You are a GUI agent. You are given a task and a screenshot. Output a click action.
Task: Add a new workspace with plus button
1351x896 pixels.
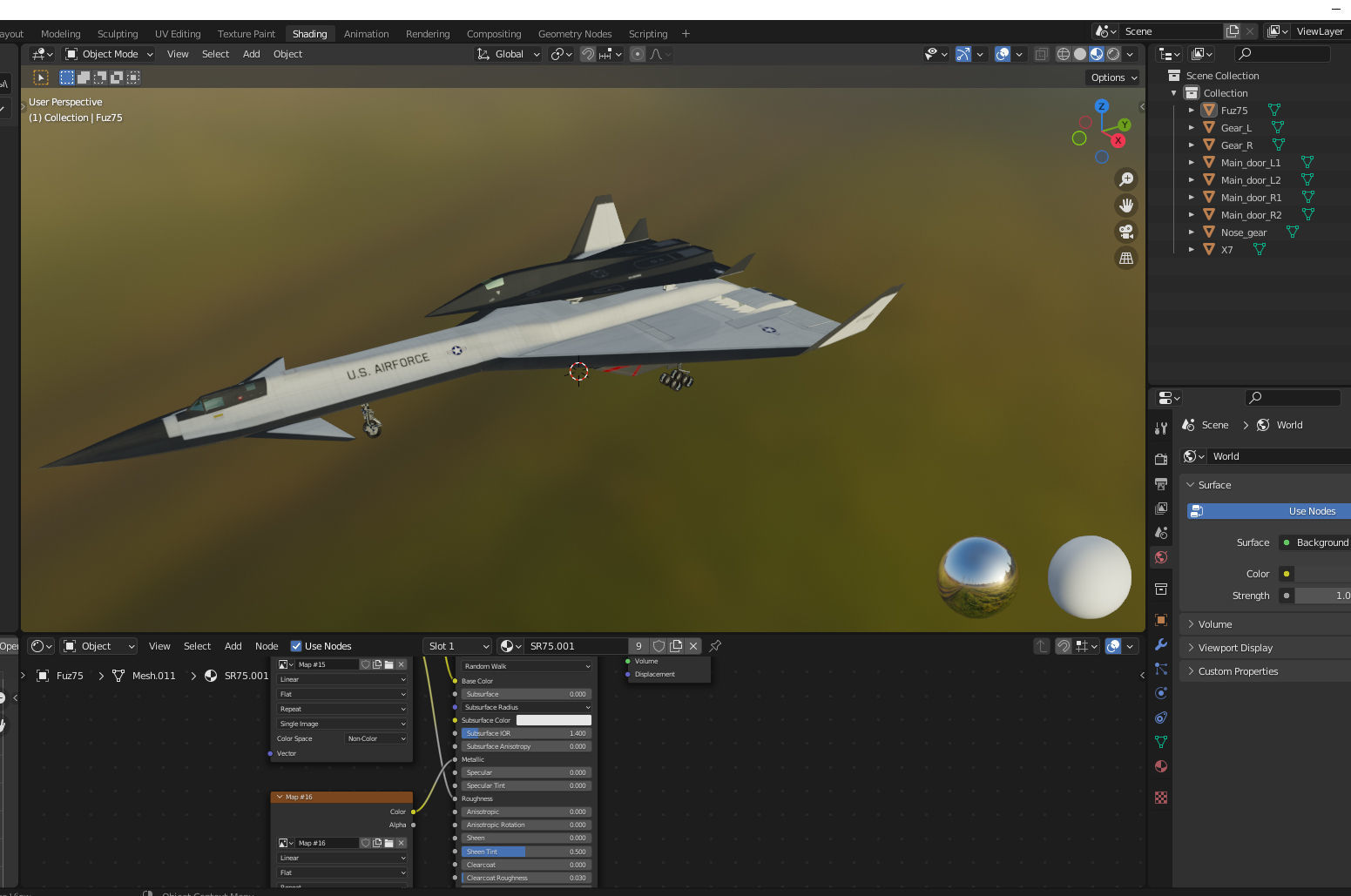pyautogui.click(x=686, y=34)
